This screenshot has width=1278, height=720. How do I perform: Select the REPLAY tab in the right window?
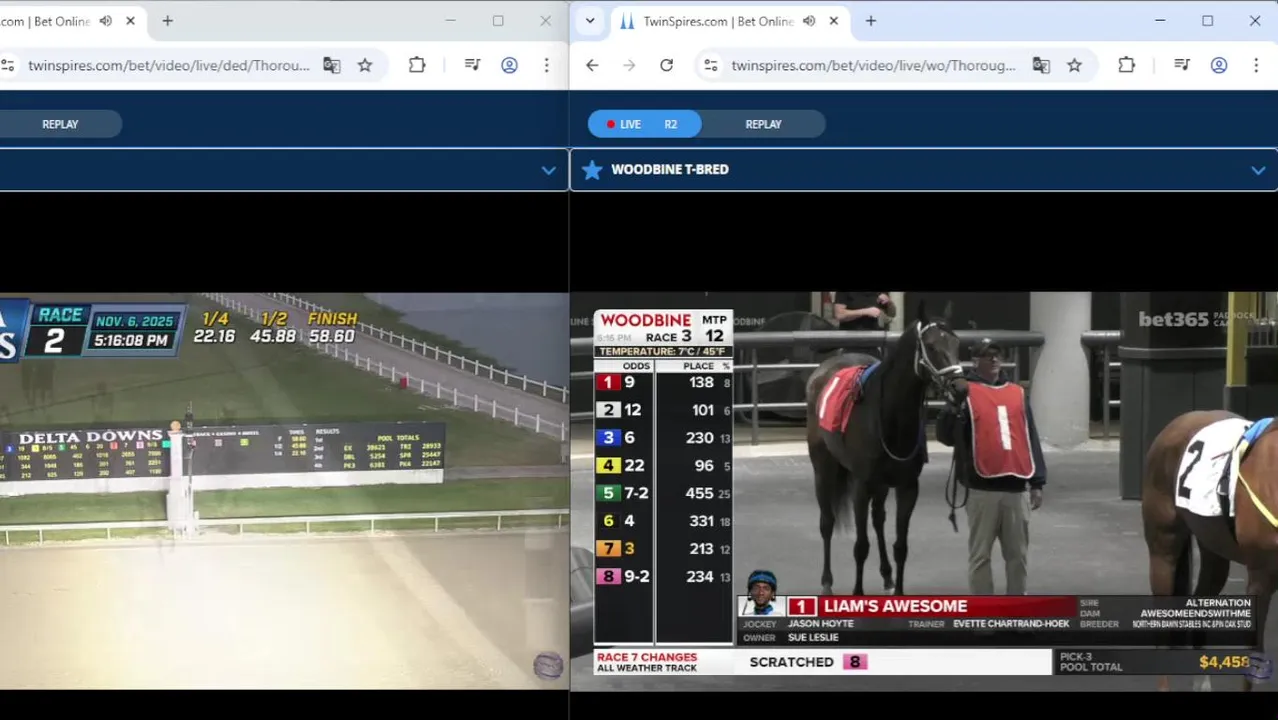763,124
